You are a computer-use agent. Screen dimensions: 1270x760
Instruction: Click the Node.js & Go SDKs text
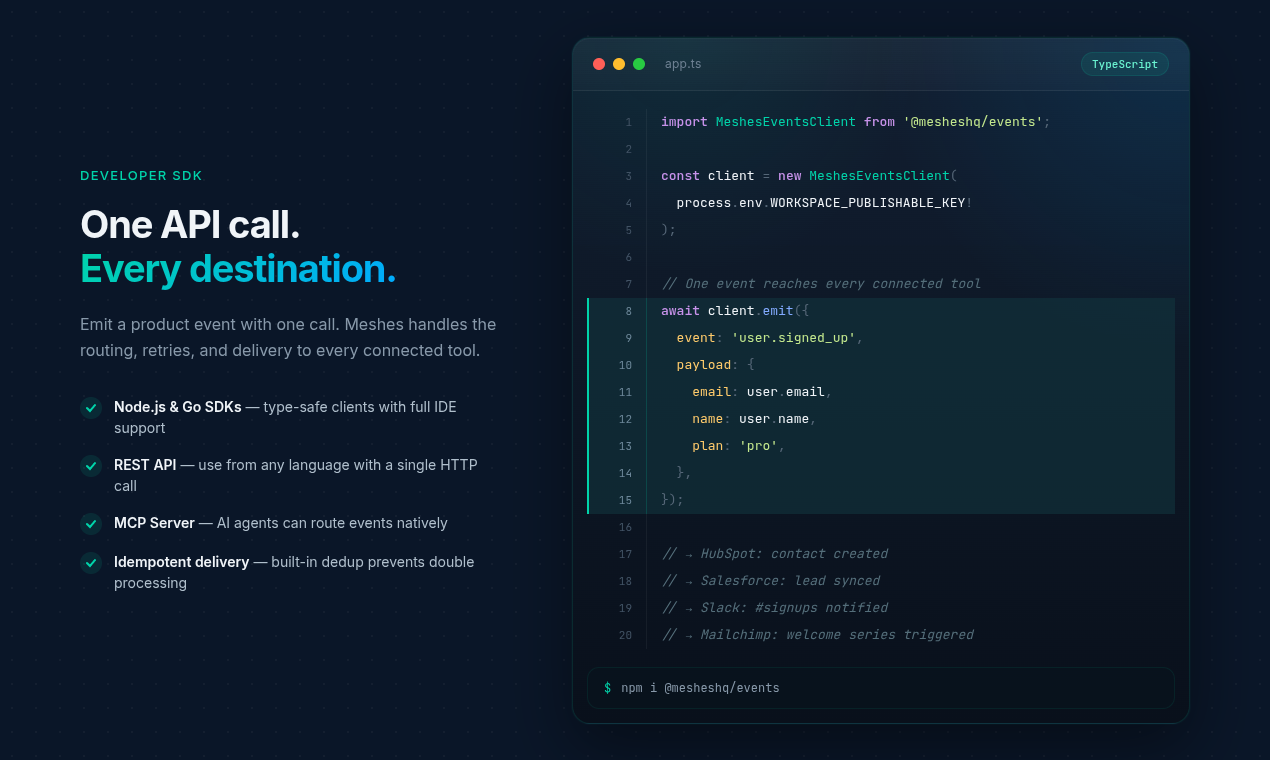click(x=178, y=407)
